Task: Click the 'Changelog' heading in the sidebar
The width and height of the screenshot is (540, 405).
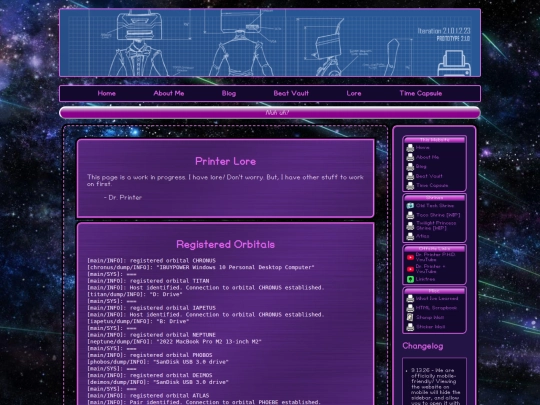Action: 423,346
